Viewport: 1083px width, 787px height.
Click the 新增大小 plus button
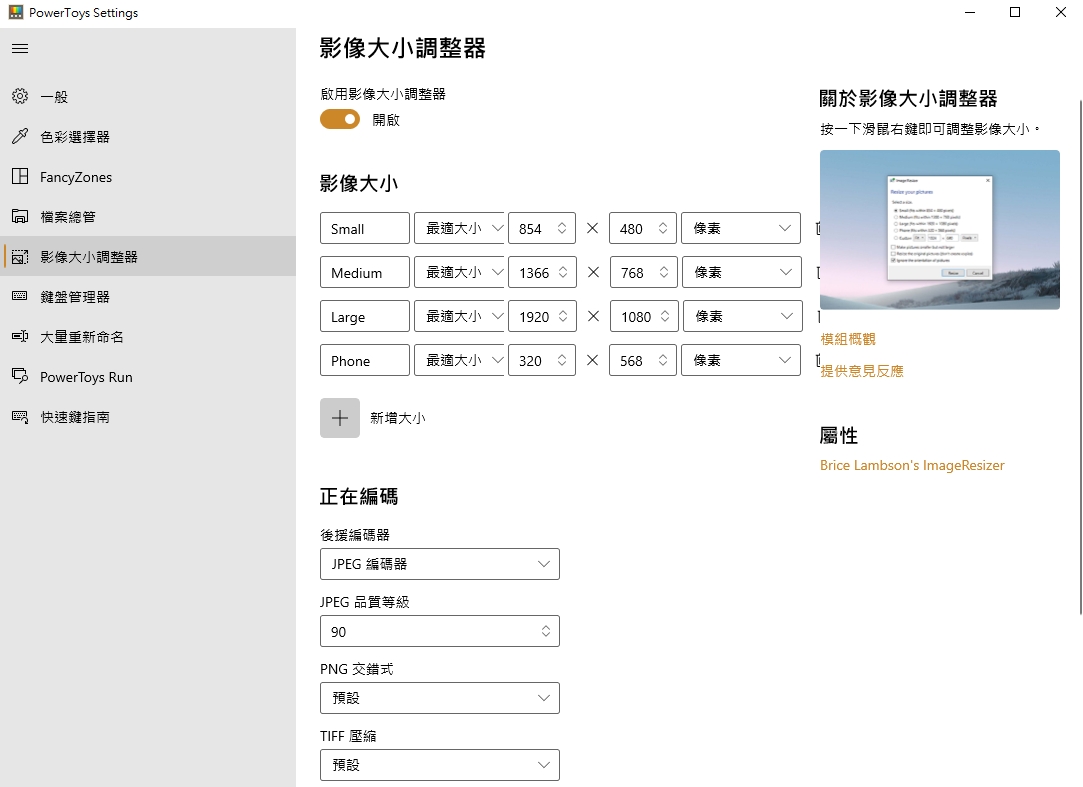340,418
